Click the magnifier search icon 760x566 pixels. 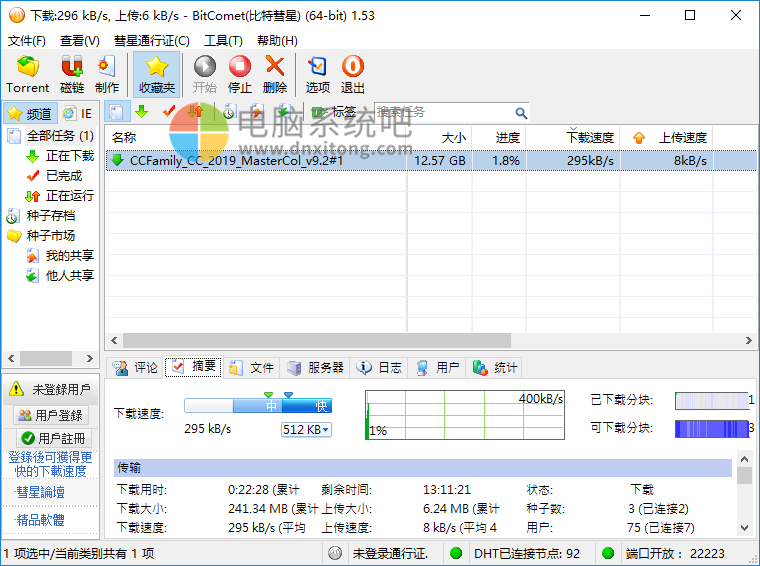[521, 113]
